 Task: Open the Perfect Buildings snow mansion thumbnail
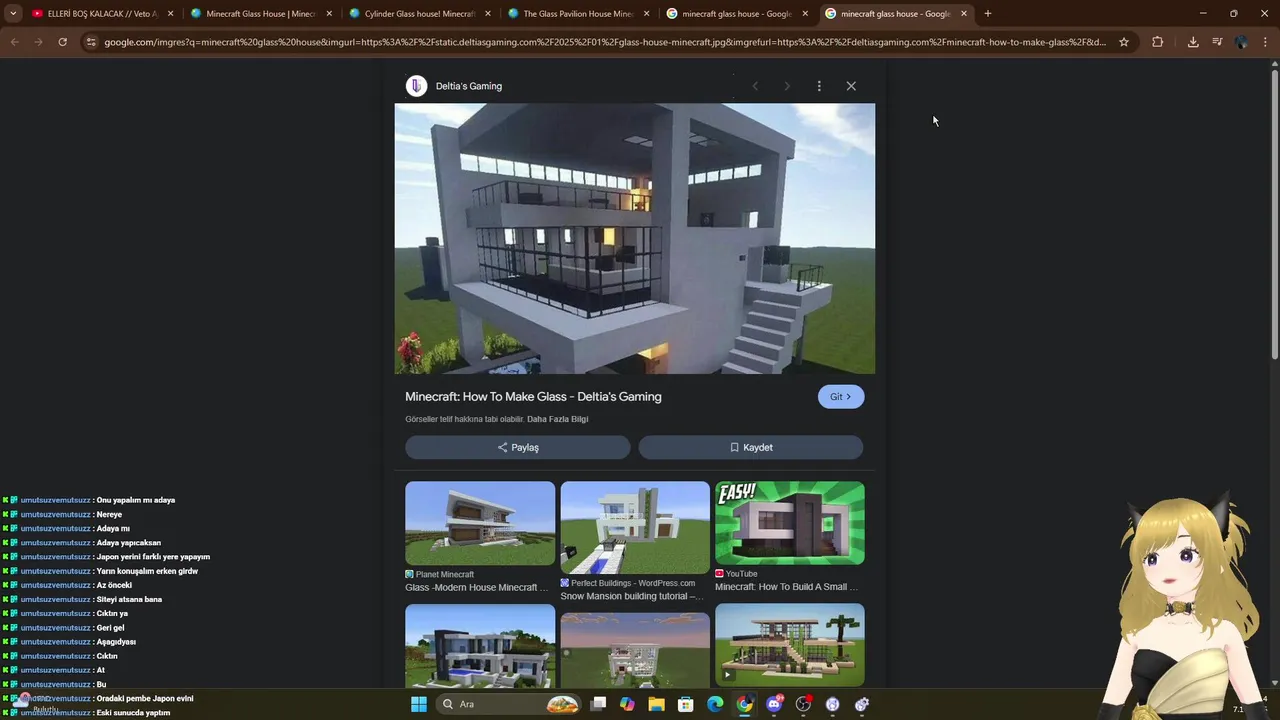(635, 527)
